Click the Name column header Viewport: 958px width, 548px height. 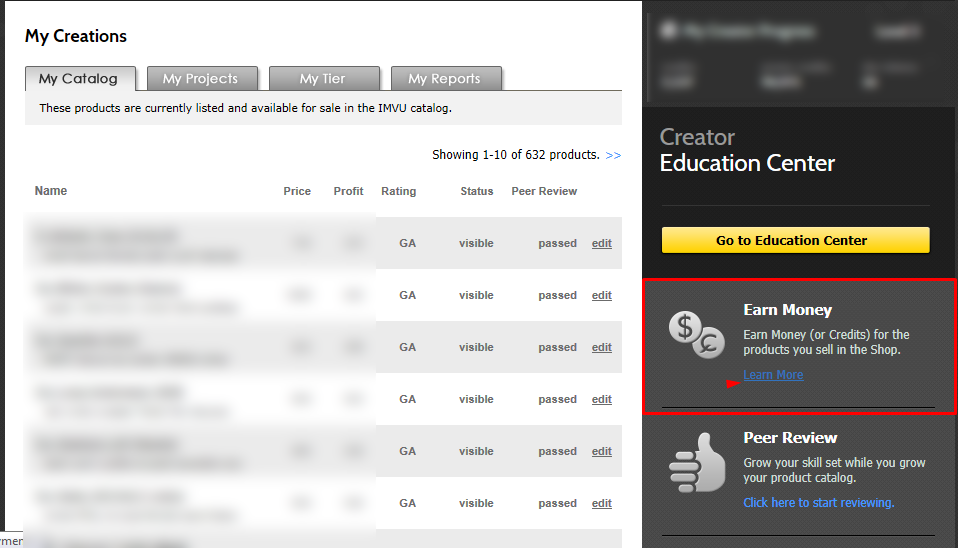click(x=51, y=191)
